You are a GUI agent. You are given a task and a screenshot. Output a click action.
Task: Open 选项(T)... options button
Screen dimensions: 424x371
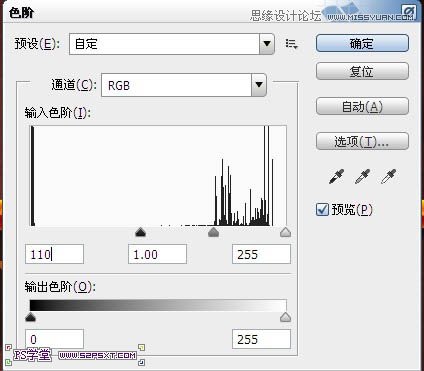click(362, 142)
